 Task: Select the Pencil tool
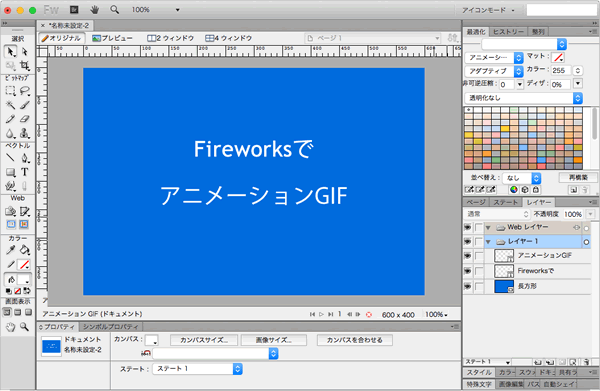[x=10, y=119]
